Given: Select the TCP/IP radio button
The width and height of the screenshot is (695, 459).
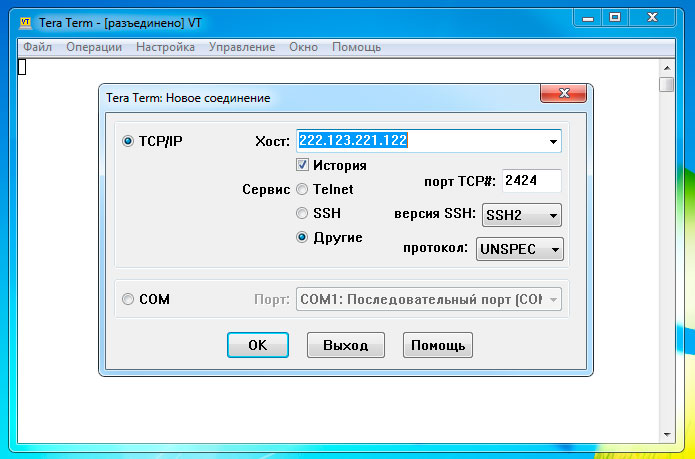Looking at the screenshot, I should pos(128,141).
